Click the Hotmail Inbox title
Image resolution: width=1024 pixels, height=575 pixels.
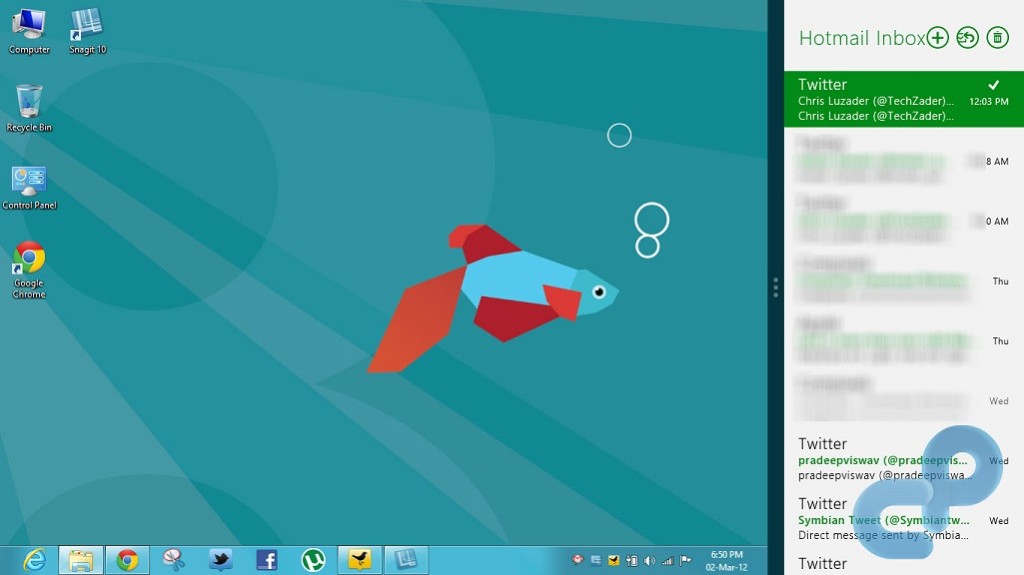pos(861,39)
